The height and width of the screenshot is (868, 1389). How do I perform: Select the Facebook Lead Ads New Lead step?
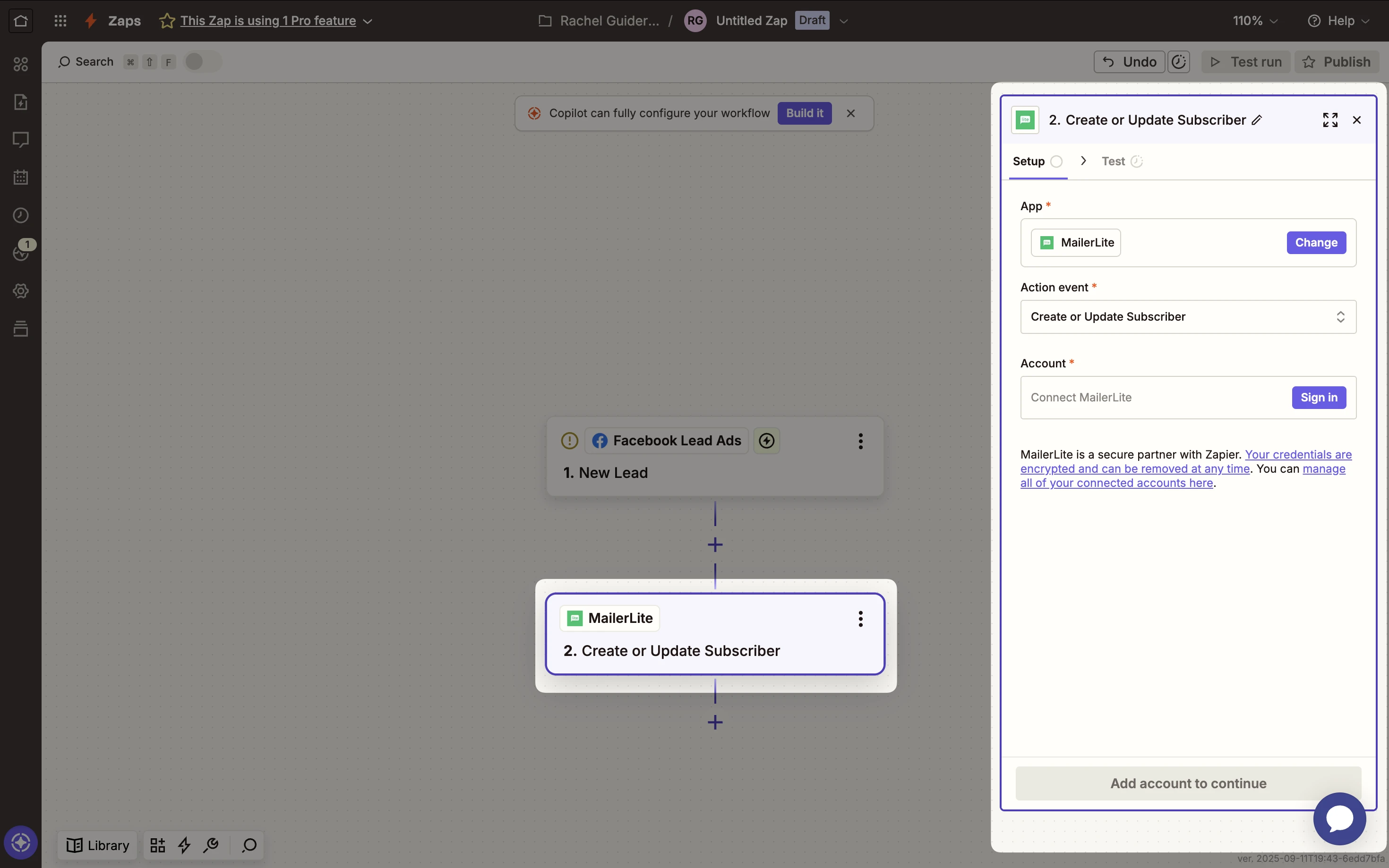(715, 457)
